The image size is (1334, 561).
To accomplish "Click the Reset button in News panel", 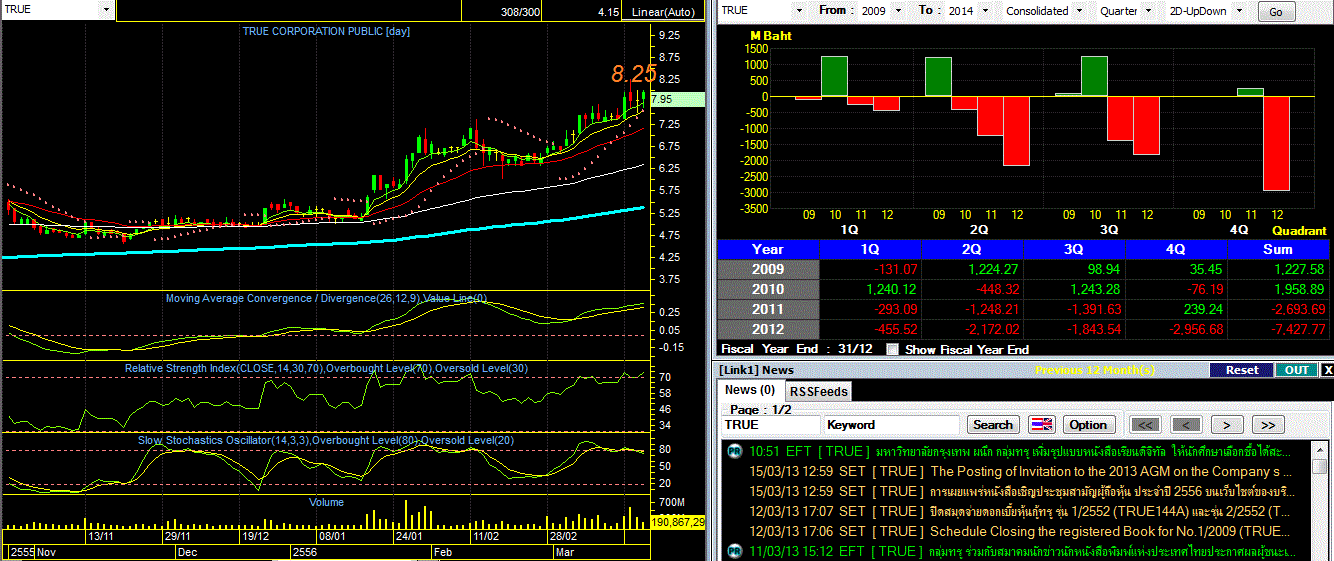I will coord(1242,370).
